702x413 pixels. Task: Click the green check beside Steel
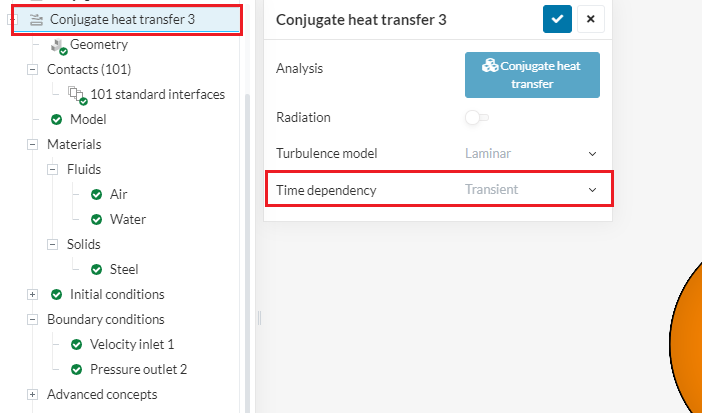click(96, 269)
